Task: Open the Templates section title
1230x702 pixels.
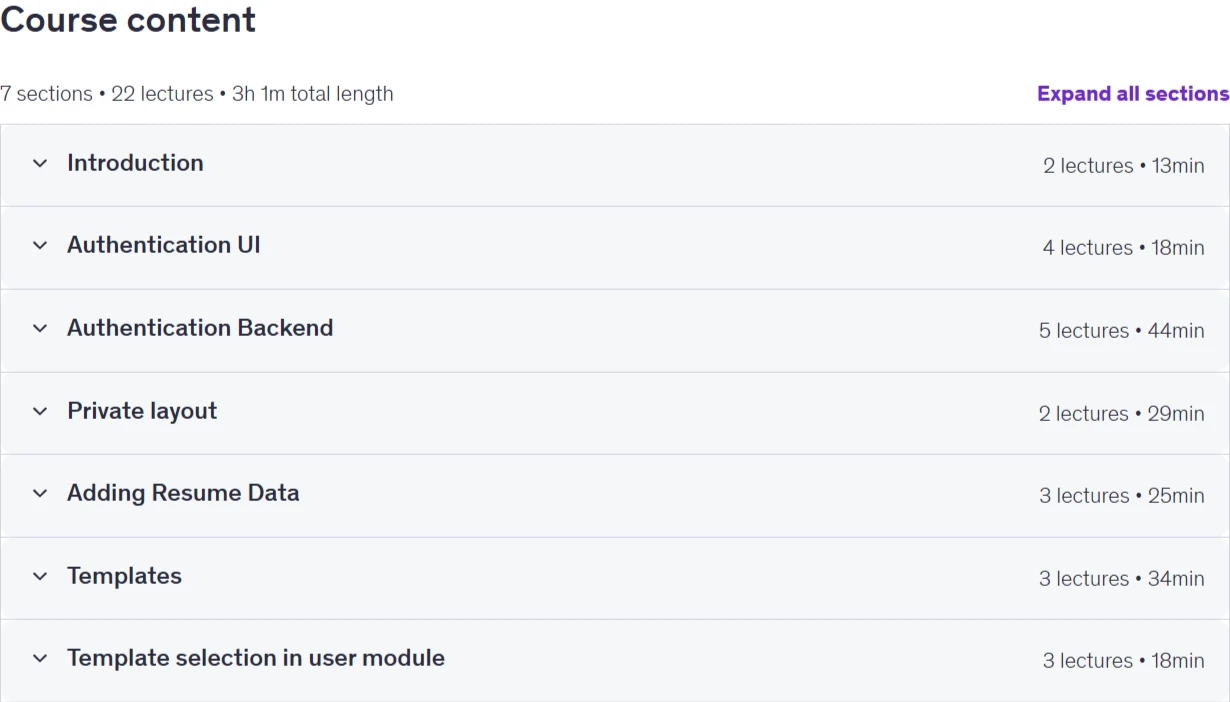Action: pos(124,576)
